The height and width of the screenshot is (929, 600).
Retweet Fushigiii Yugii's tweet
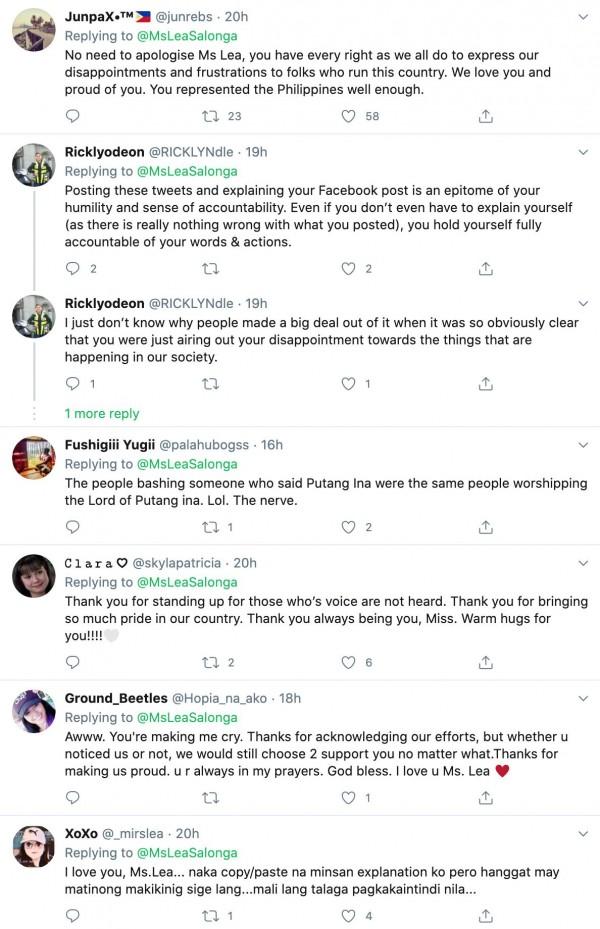click(210, 527)
